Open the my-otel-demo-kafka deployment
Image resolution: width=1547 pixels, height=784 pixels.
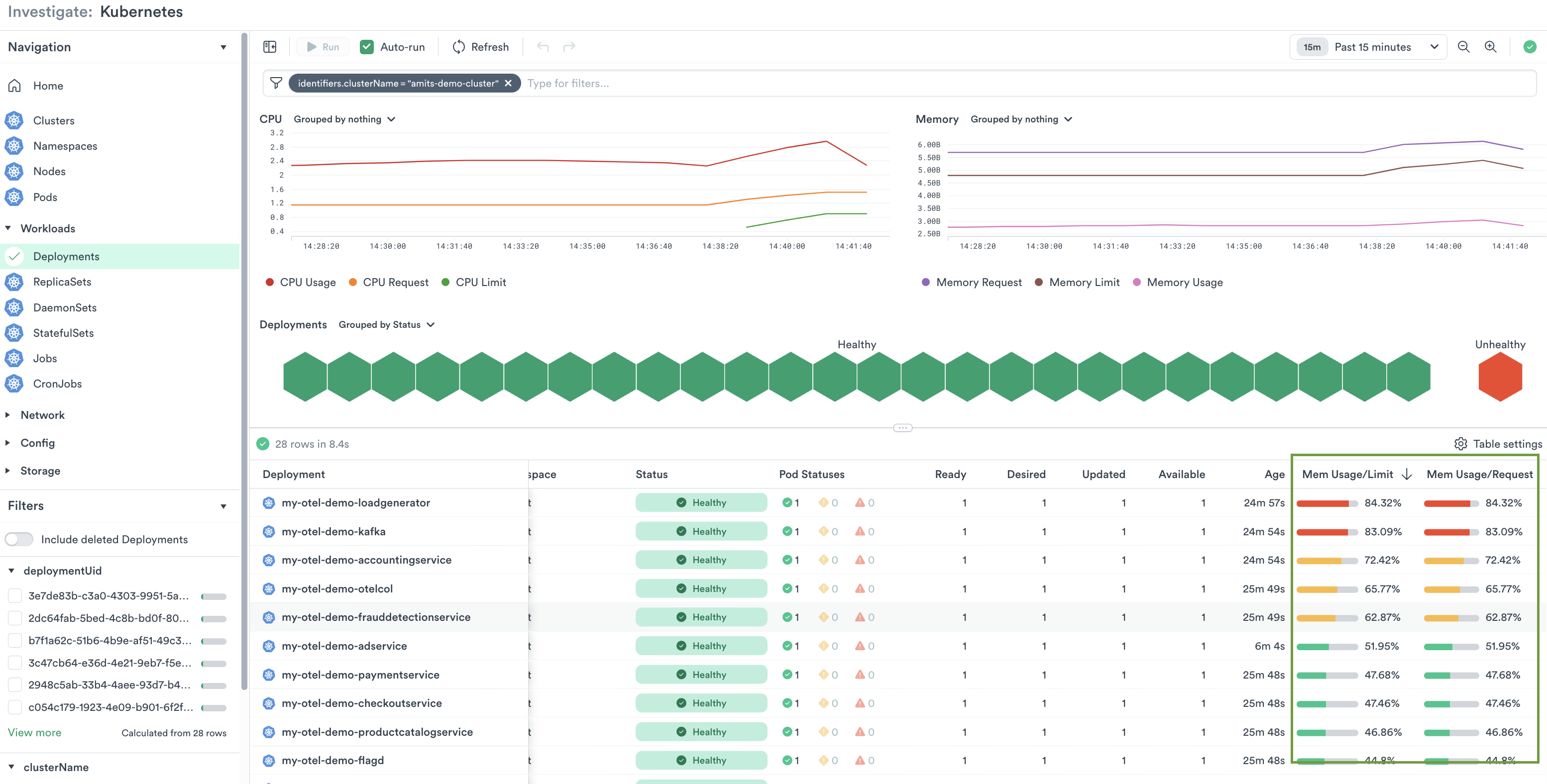click(x=333, y=531)
